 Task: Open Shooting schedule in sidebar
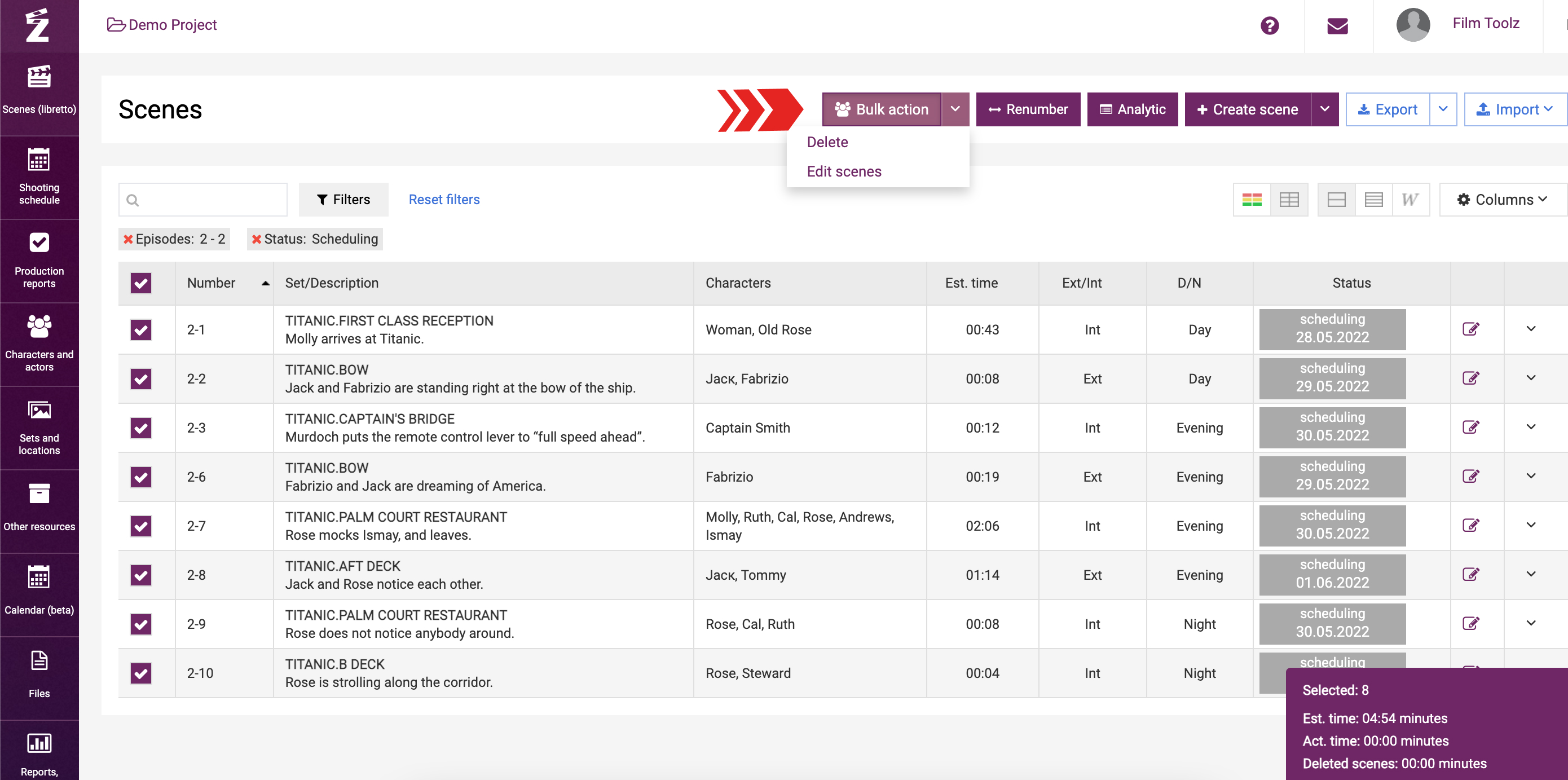39,177
